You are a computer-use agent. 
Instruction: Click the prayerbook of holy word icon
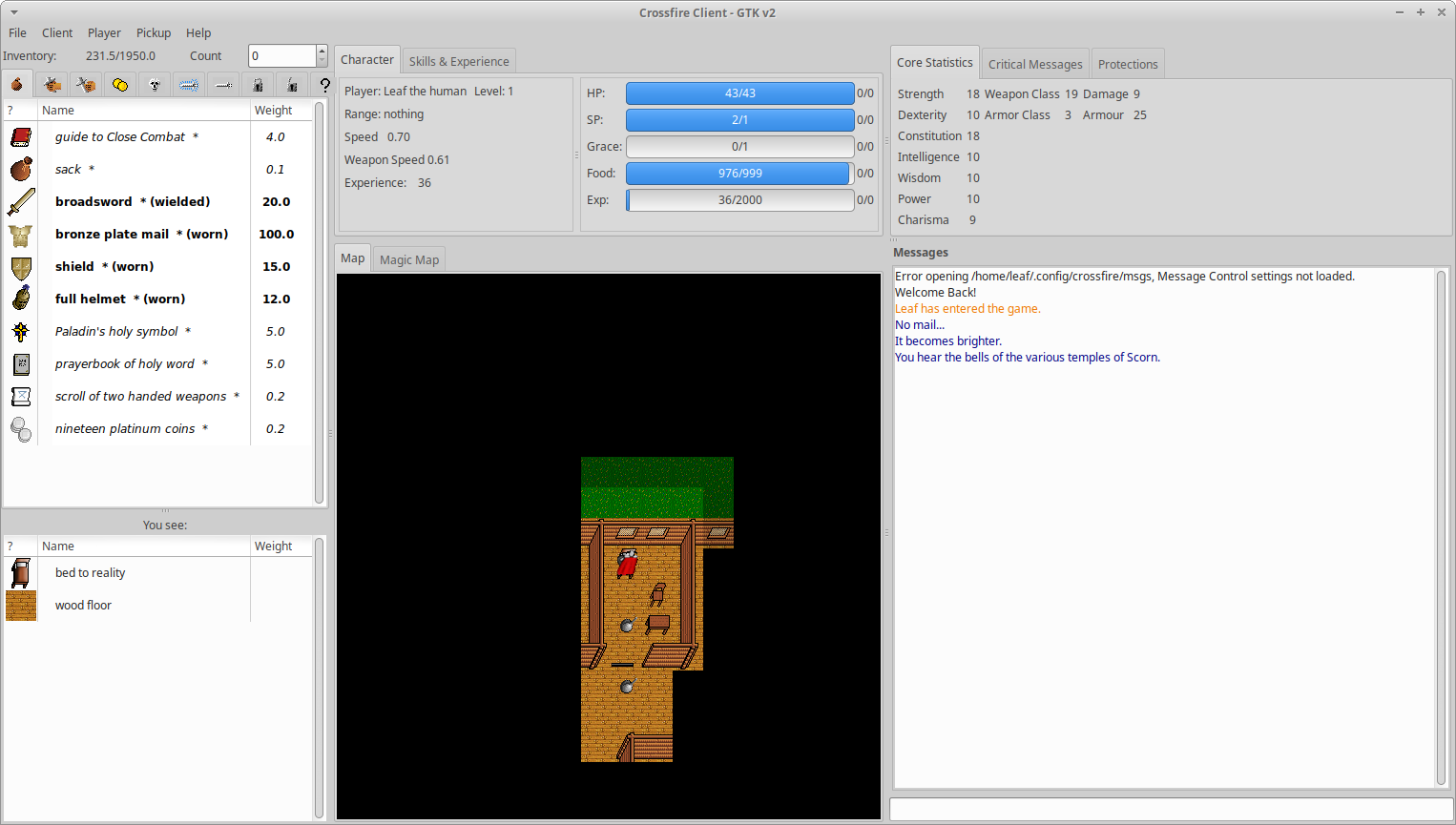(21, 364)
